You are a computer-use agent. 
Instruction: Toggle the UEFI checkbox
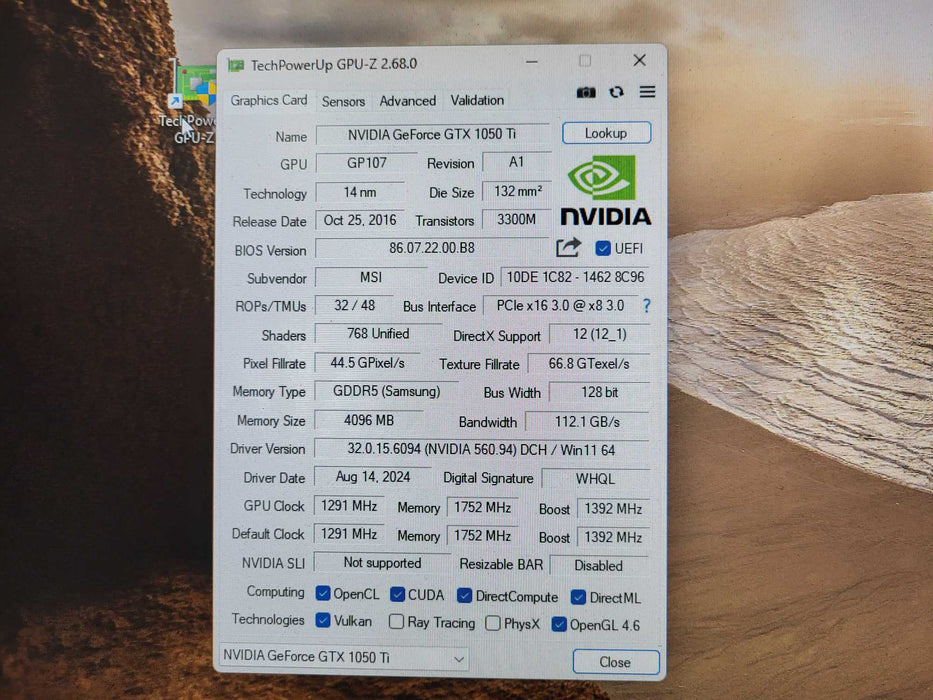[603, 248]
